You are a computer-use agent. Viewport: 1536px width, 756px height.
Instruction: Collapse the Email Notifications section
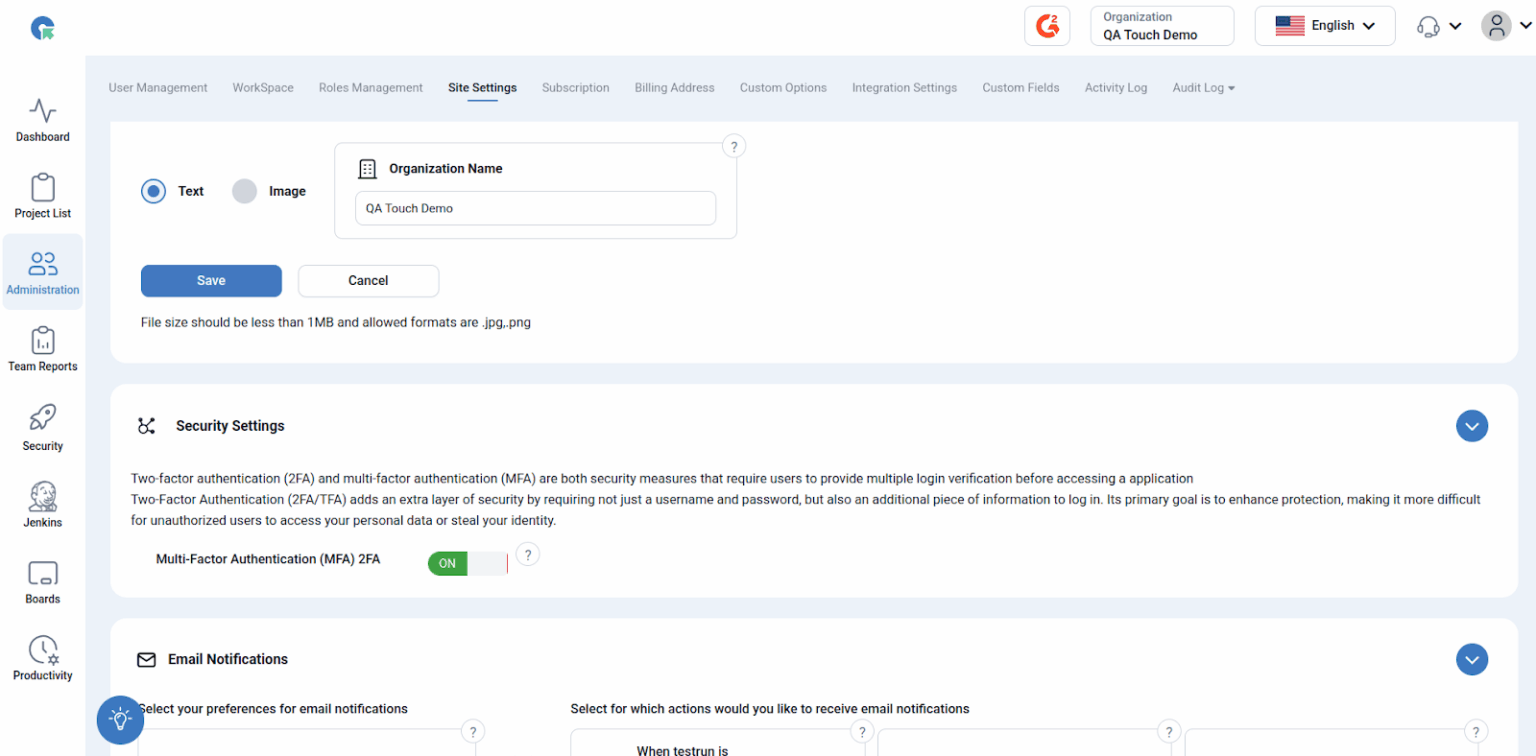1471,660
